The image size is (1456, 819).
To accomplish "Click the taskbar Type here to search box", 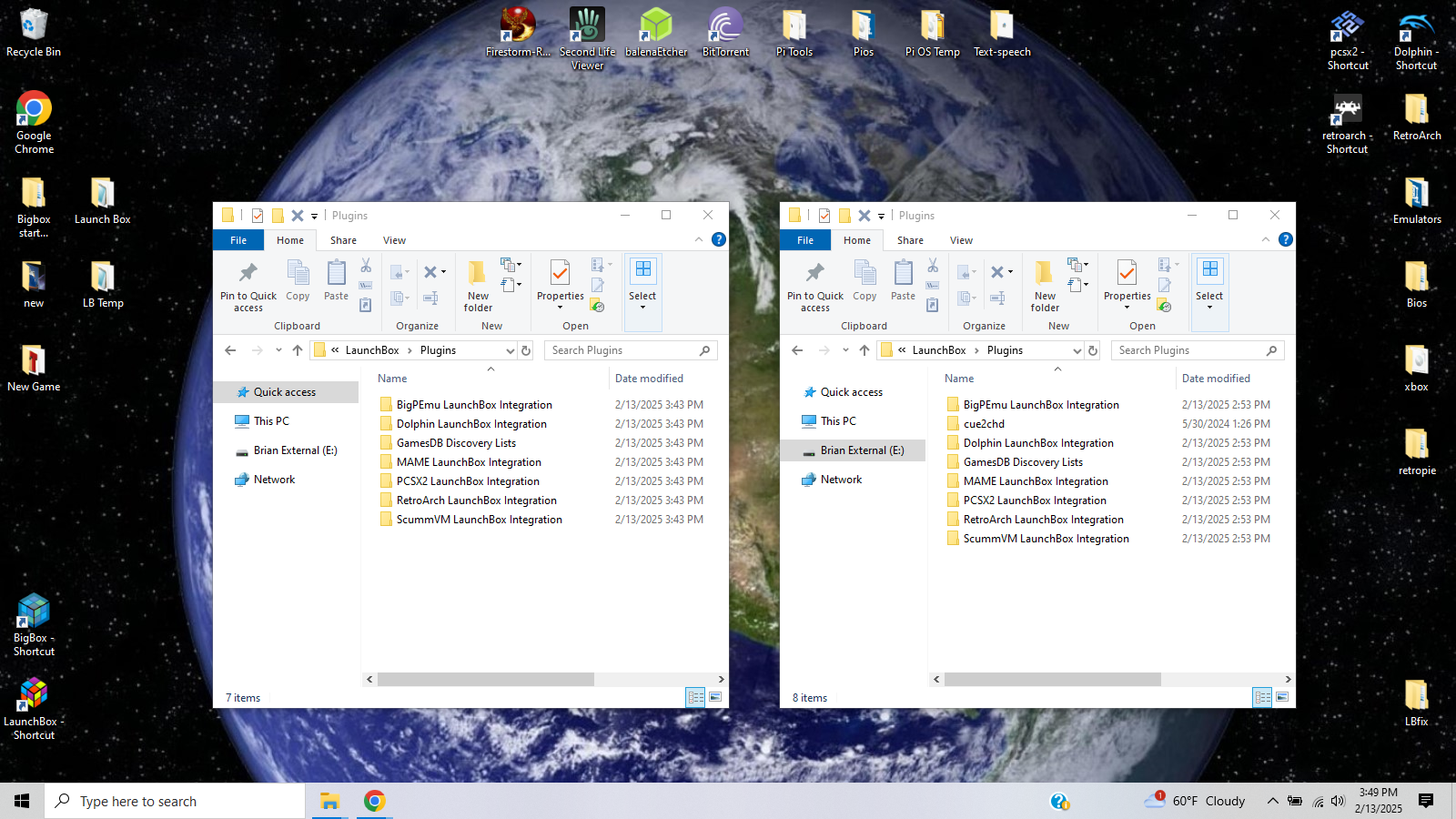I will click(175, 801).
